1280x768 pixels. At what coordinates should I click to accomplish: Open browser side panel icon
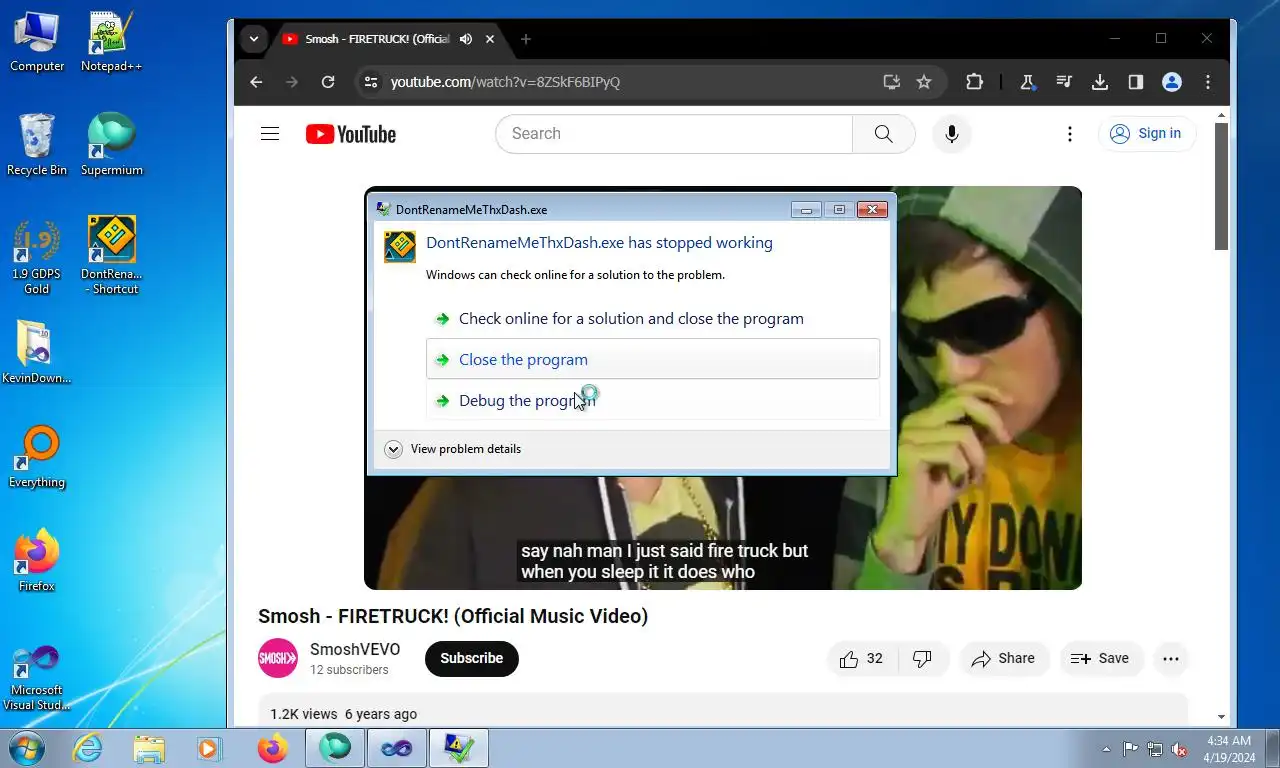tap(1136, 82)
